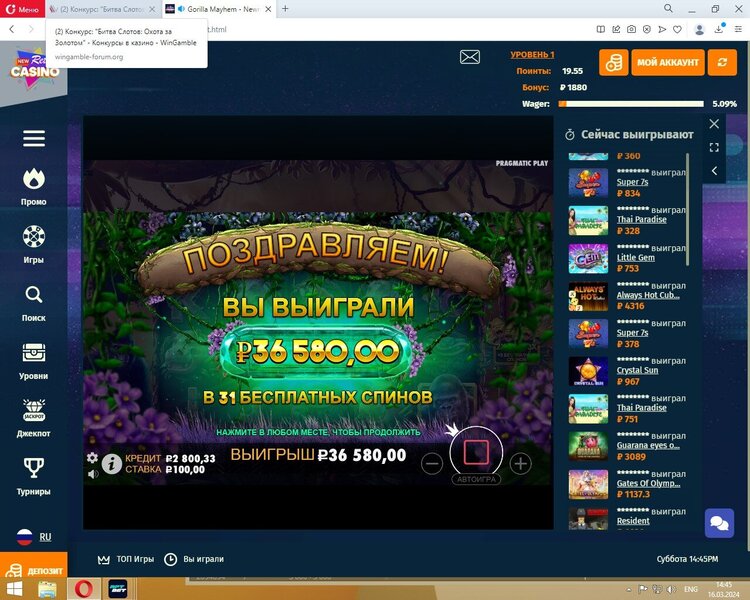Open the browser profile avatar
Screen dimensions: 750x600
tap(699, 30)
